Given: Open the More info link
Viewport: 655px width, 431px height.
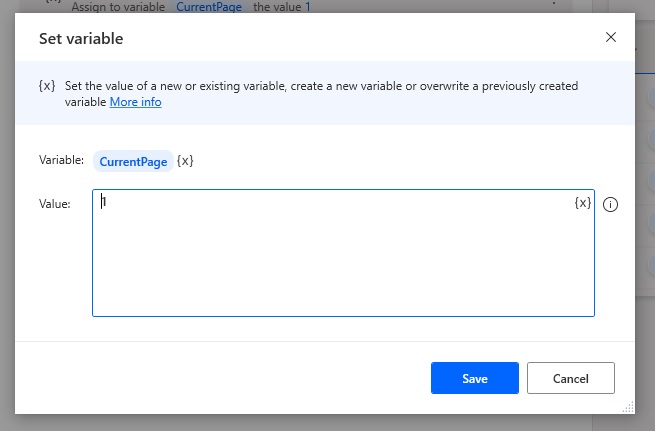Looking at the screenshot, I should pyautogui.click(x=135, y=102).
